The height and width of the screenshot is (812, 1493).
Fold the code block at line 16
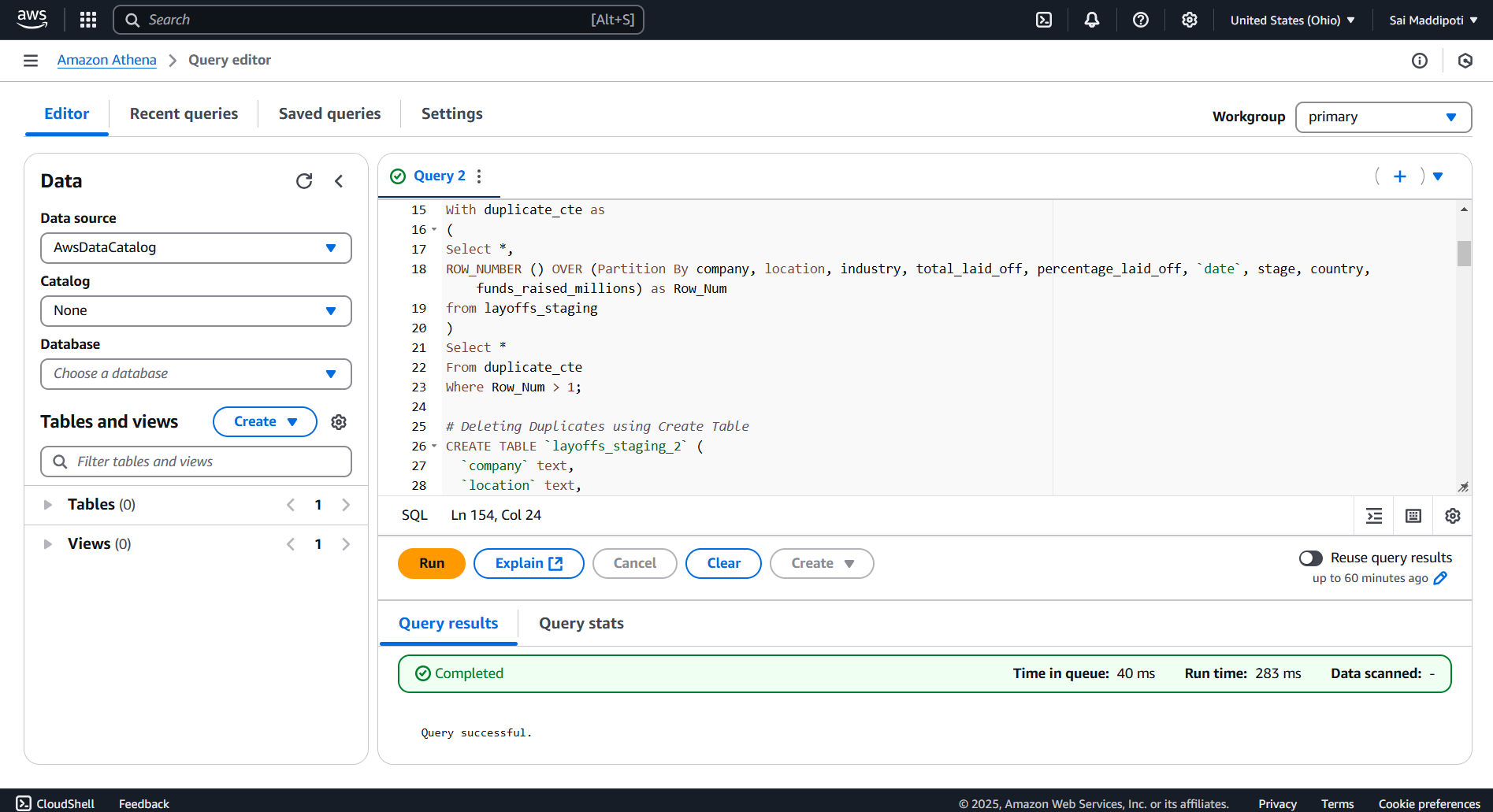click(x=434, y=230)
